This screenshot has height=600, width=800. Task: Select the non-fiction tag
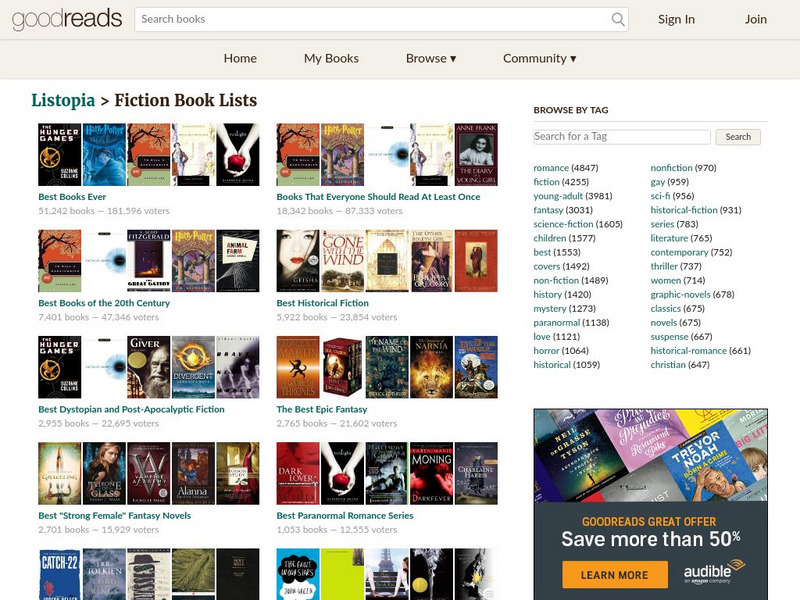[x=556, y=281]
